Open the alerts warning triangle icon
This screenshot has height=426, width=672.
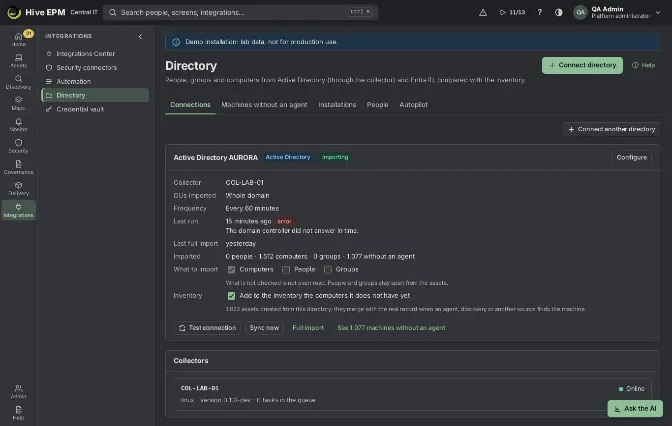[x=483, y=12]
